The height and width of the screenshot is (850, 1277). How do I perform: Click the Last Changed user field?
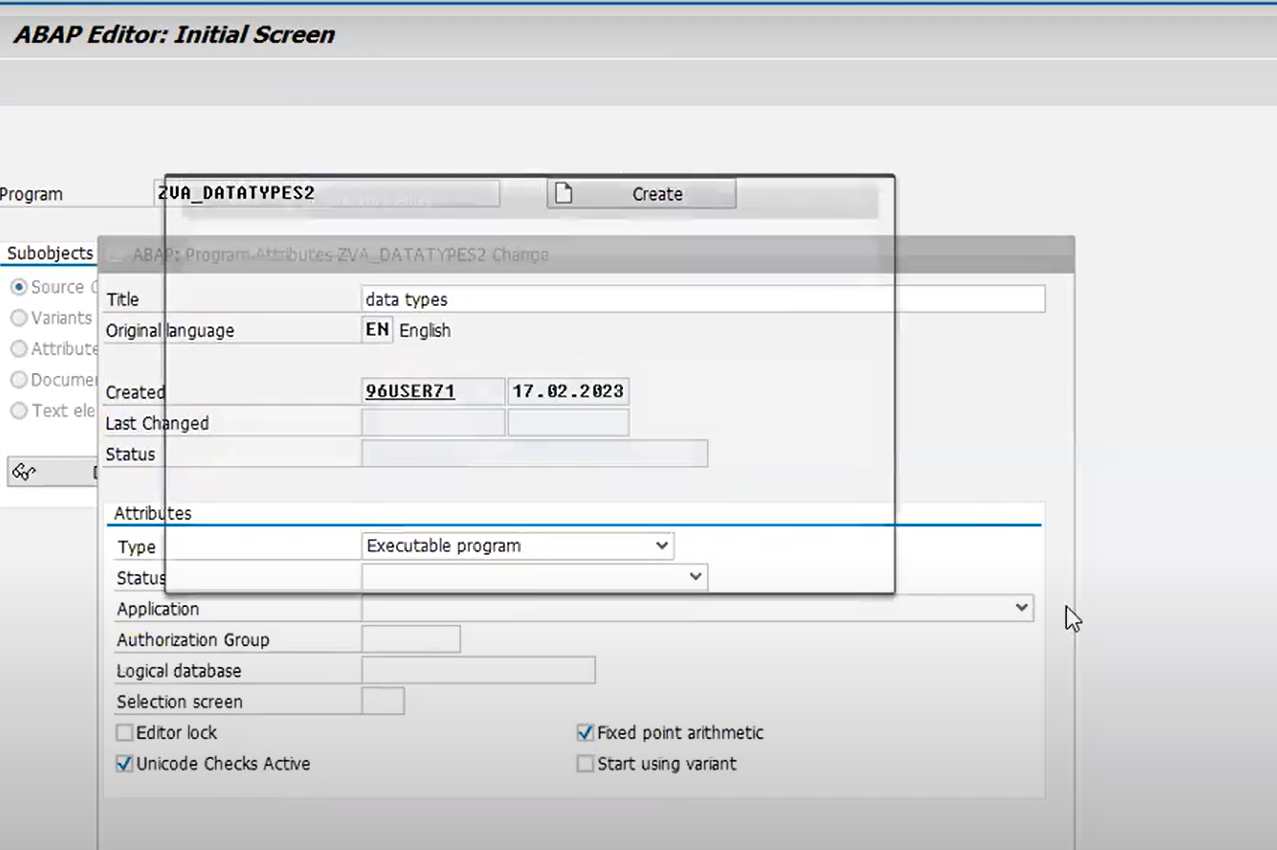pyautogui.click(x=433, y=423)
